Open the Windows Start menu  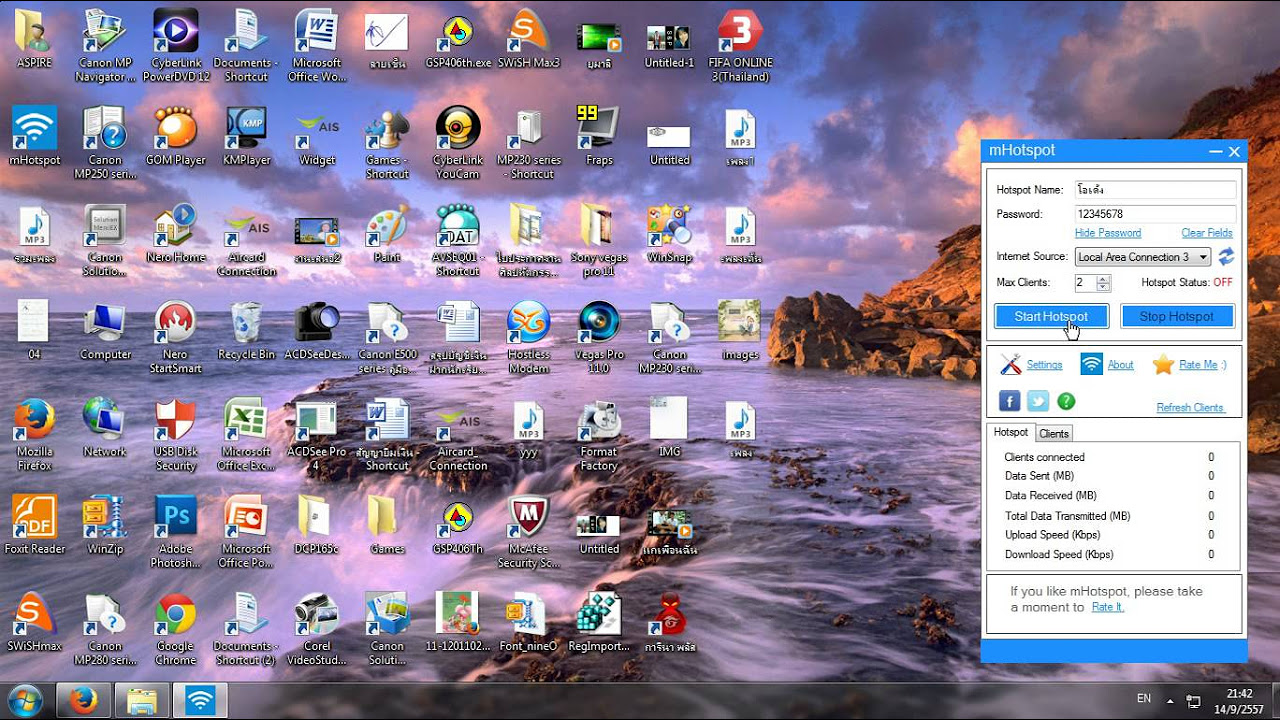tap(25, 699)
